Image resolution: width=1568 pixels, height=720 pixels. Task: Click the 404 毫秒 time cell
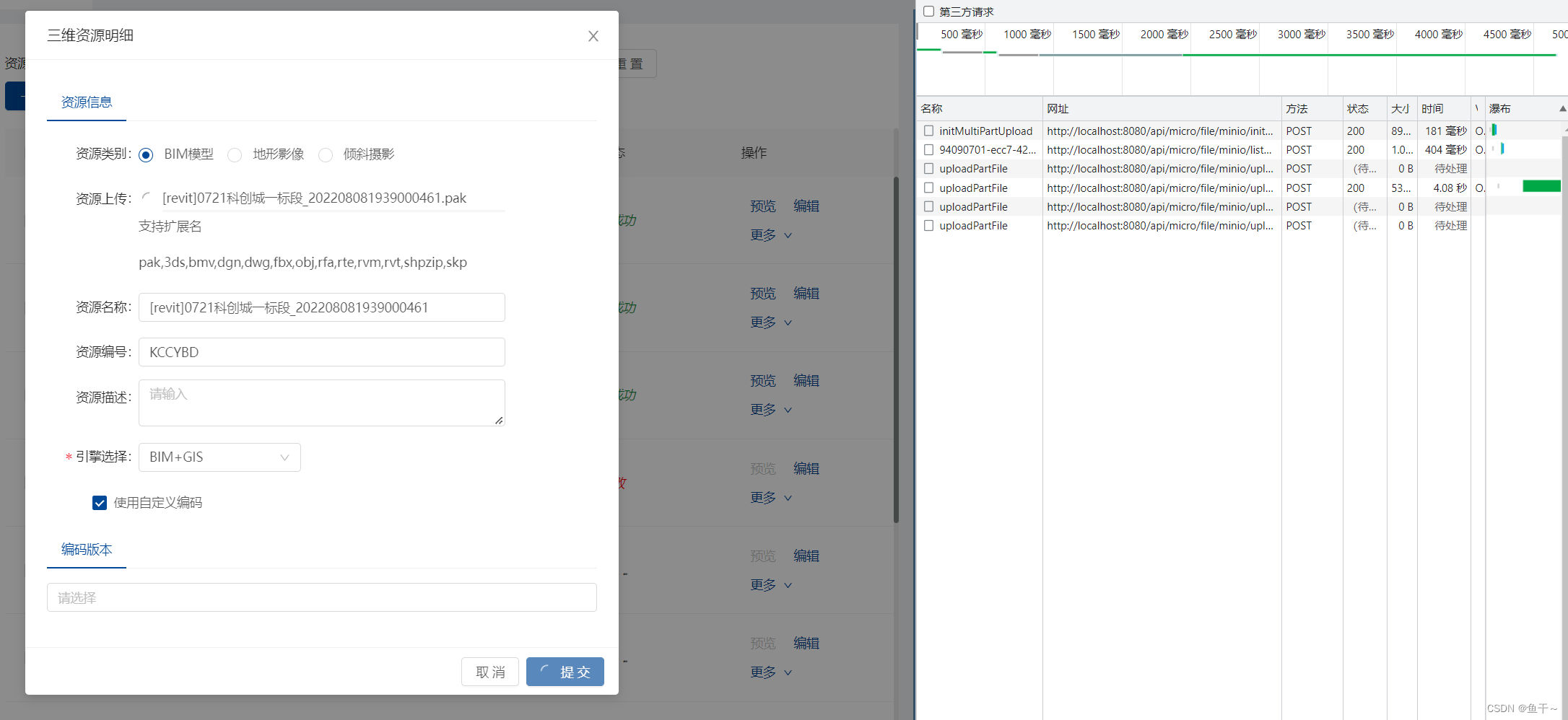[1445, 149]
